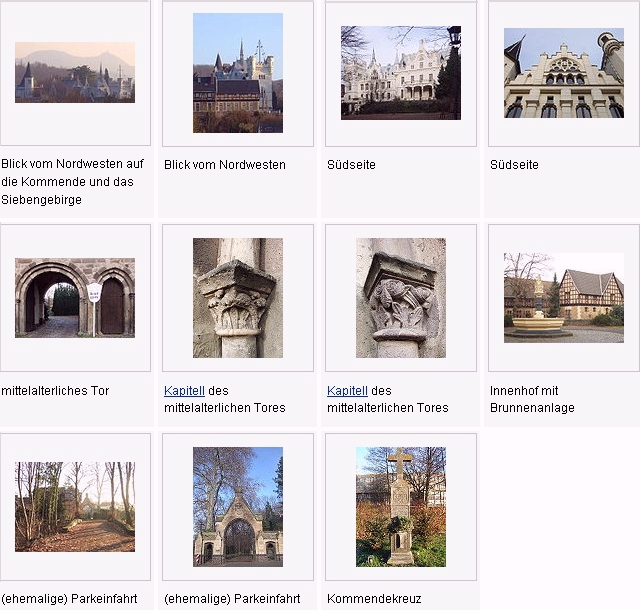Open Südseite close-up facade gable photo
Screen dimensions: 640x610
[563, 73]
